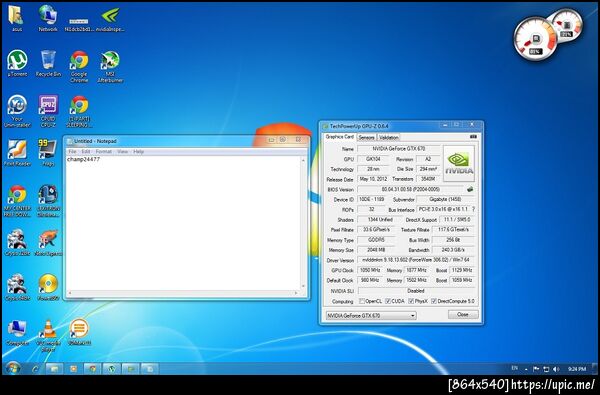Click the Release Date May 10, 2012 value
The image size is (600, 395).
pyautogui.click(x=373, y=179)
